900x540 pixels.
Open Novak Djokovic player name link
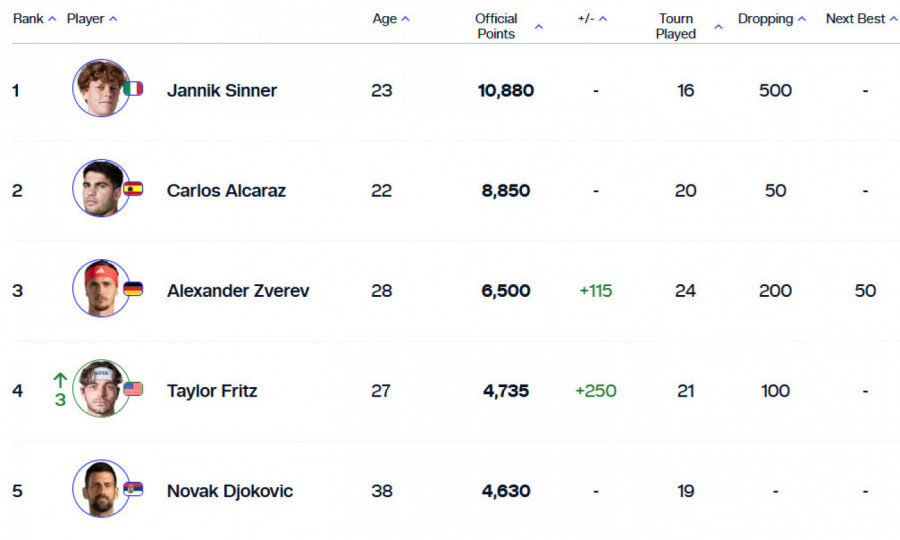[x=230, y=491]
